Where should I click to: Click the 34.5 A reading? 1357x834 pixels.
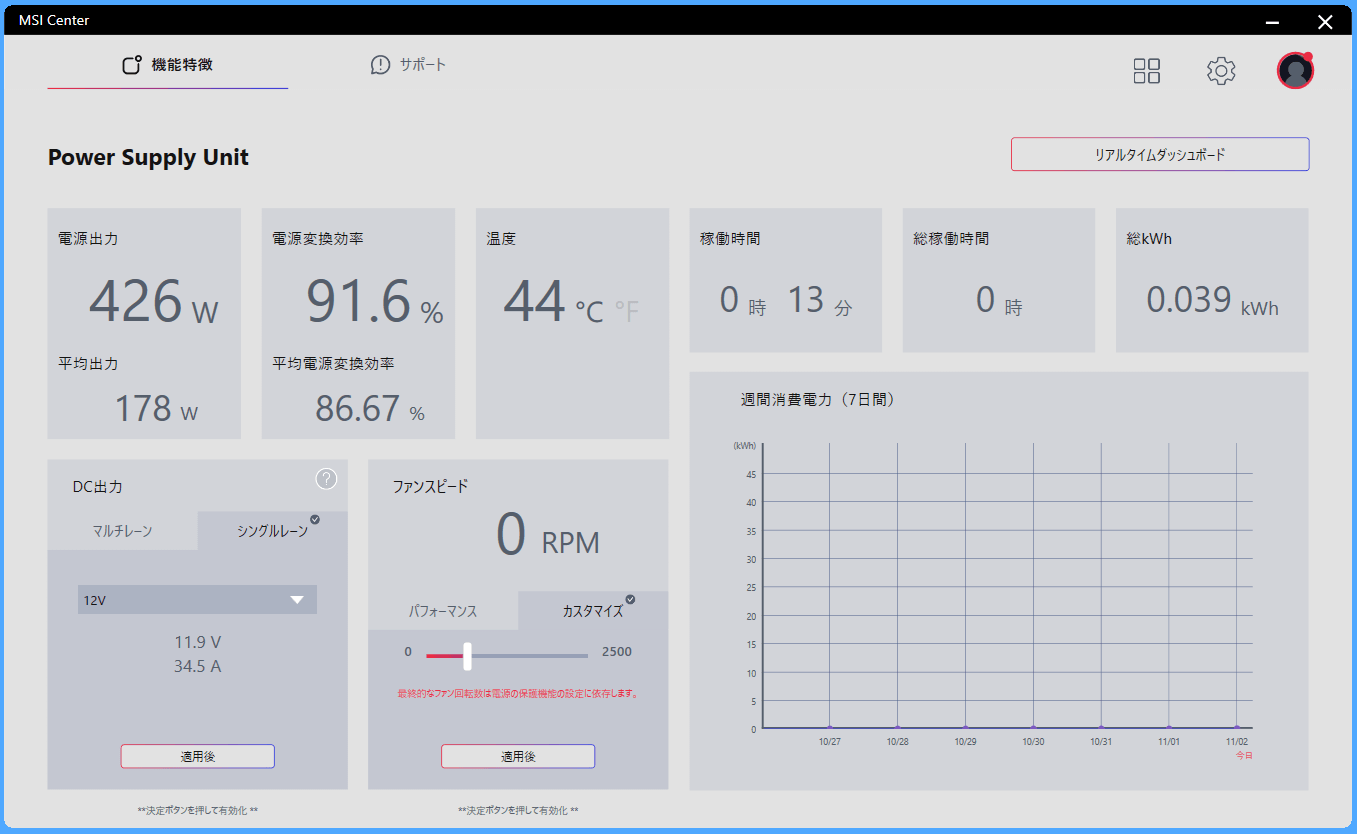(x=197, y=666)
